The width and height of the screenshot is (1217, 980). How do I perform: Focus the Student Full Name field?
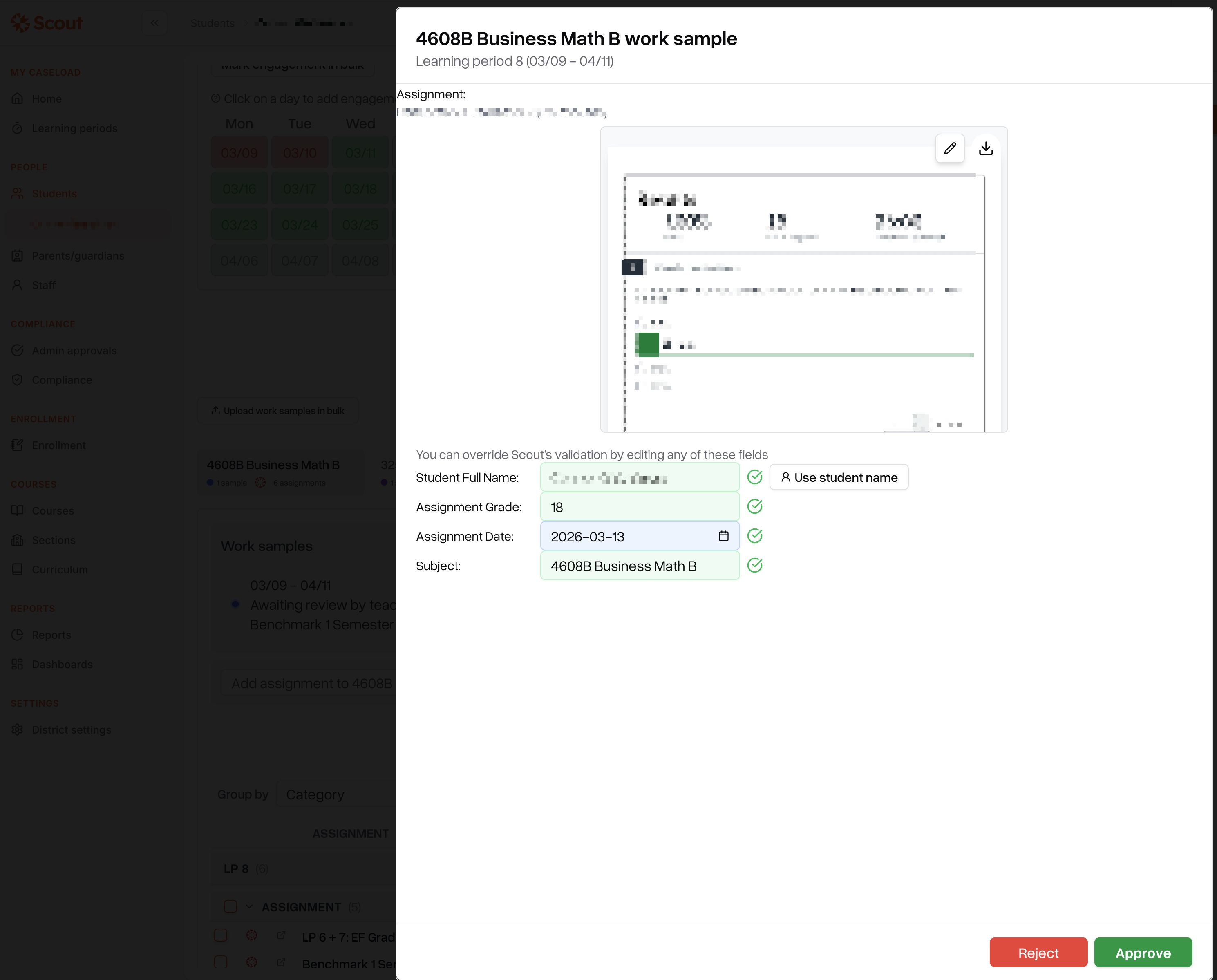(x=640, y=478)
